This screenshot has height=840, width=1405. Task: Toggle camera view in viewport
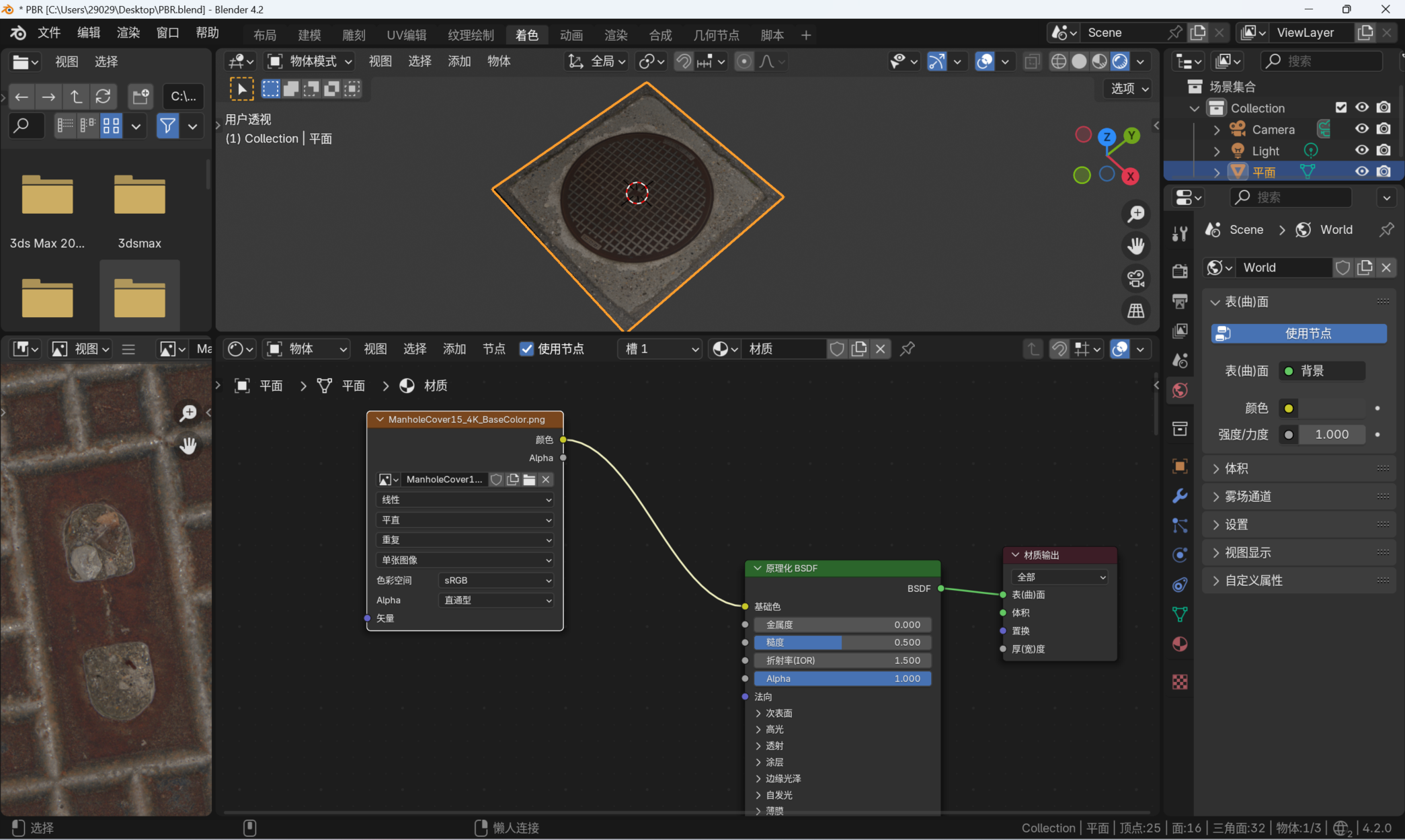1136,278
